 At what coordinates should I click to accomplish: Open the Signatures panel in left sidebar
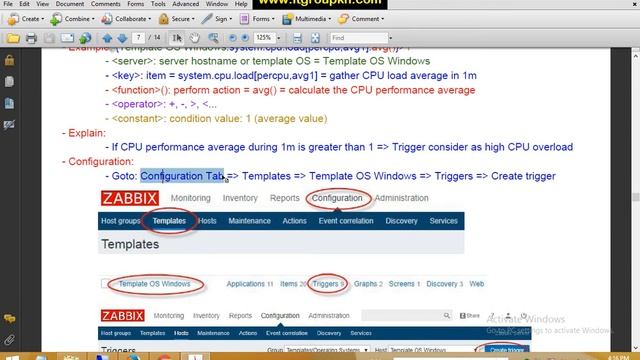(x=9, y=124)
